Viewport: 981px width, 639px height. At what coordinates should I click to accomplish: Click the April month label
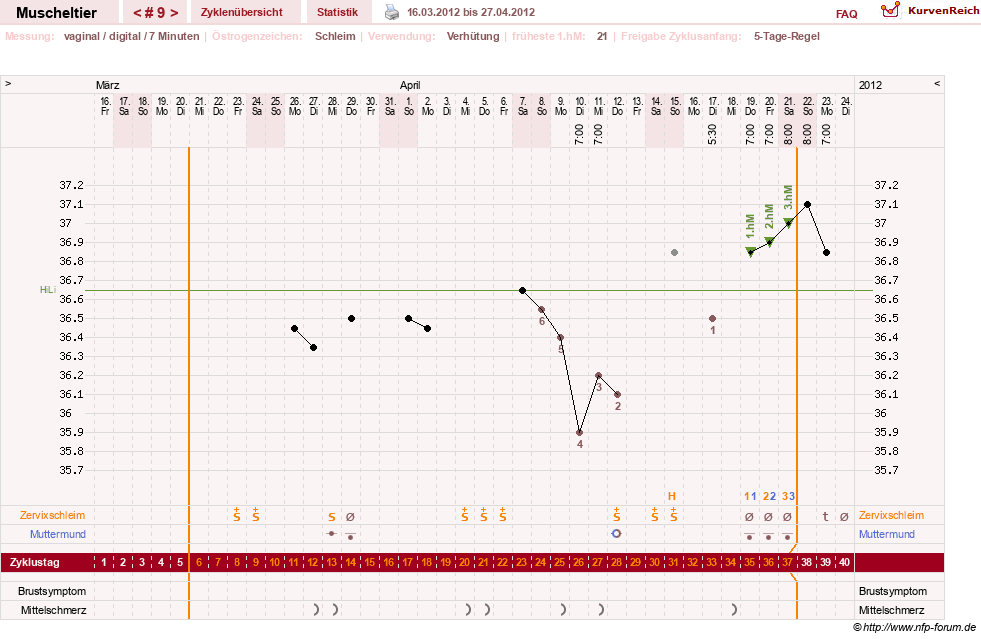pos(410,85)
